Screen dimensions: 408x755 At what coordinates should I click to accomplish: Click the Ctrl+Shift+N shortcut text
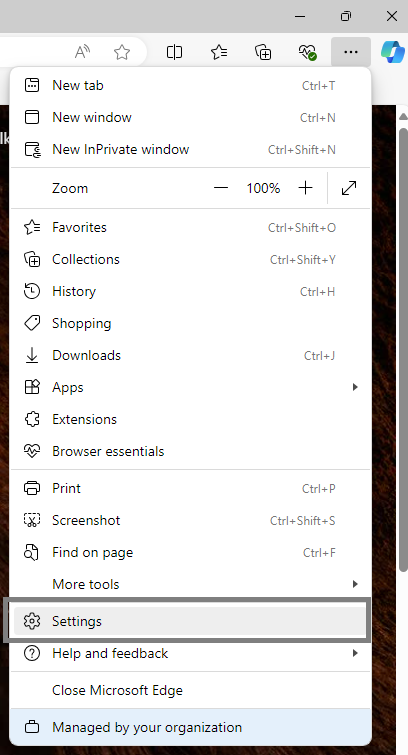[302, 150]
